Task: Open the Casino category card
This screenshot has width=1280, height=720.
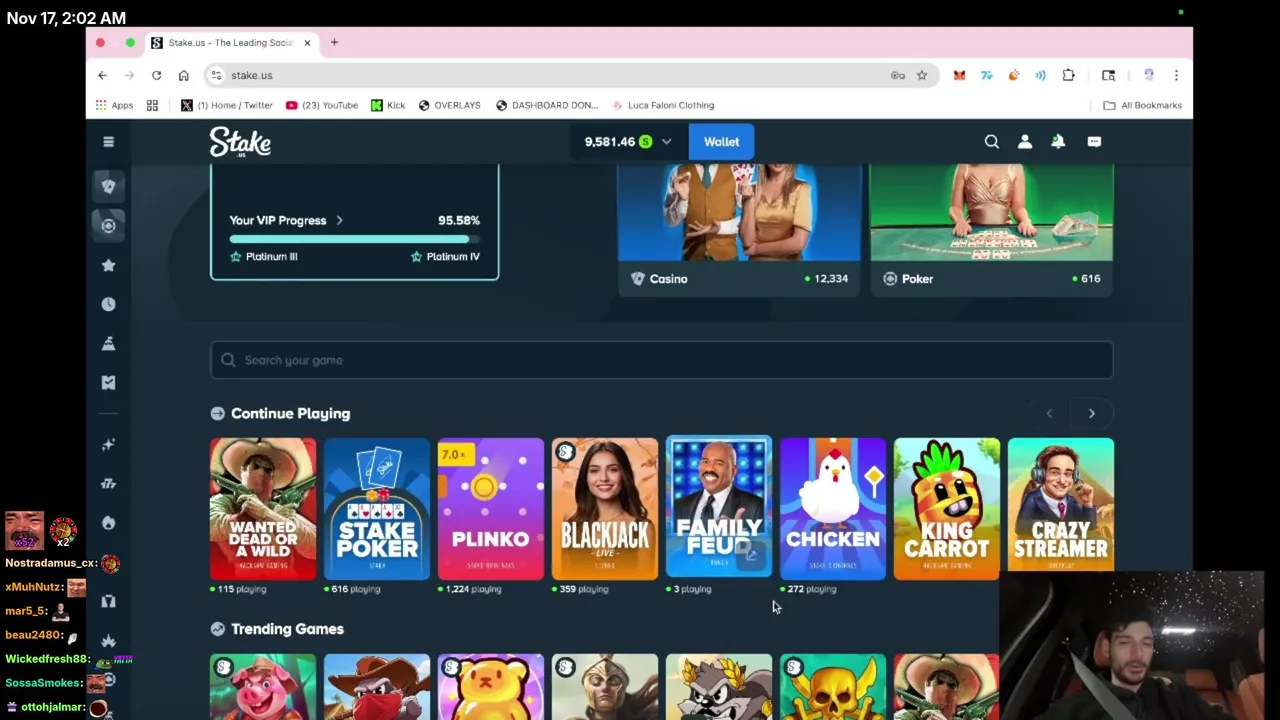Action: pyautogui.click(x=739, y=230)
